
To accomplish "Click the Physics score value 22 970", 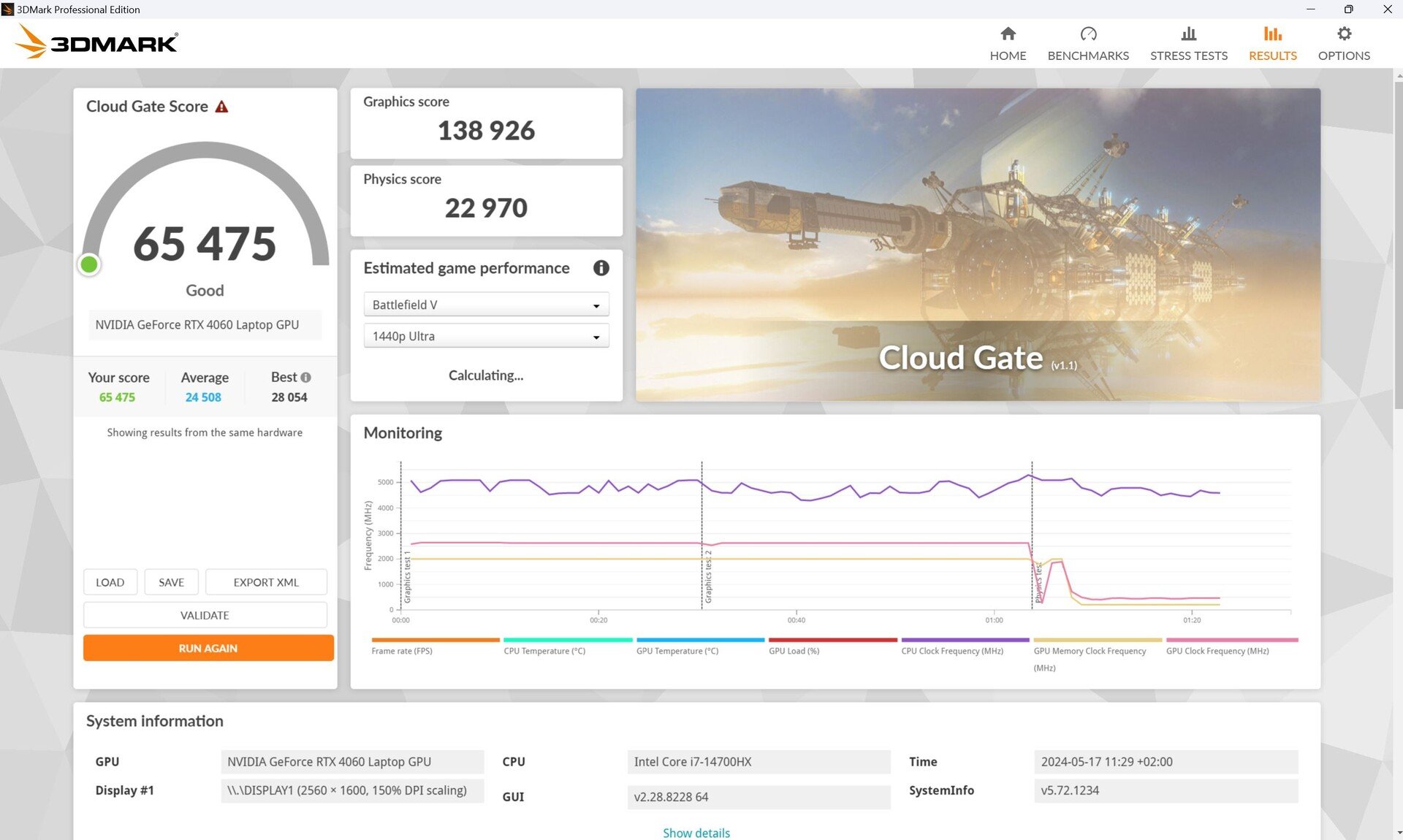I will pyautogui.click(x=486, y=208).
